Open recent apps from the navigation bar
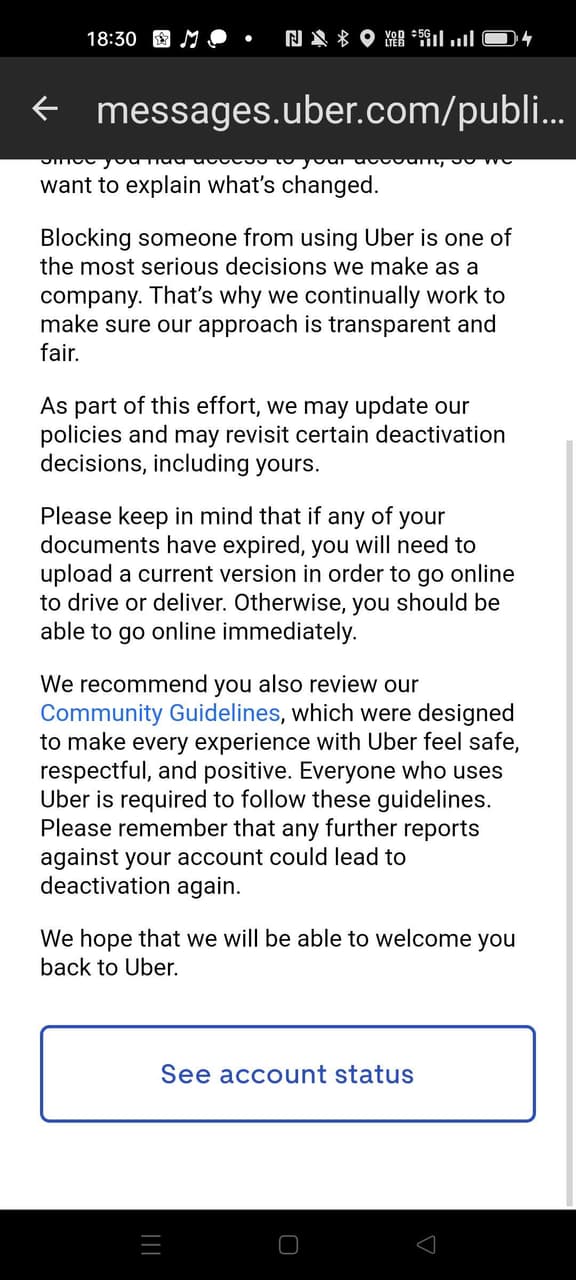 pos(150,1244)
